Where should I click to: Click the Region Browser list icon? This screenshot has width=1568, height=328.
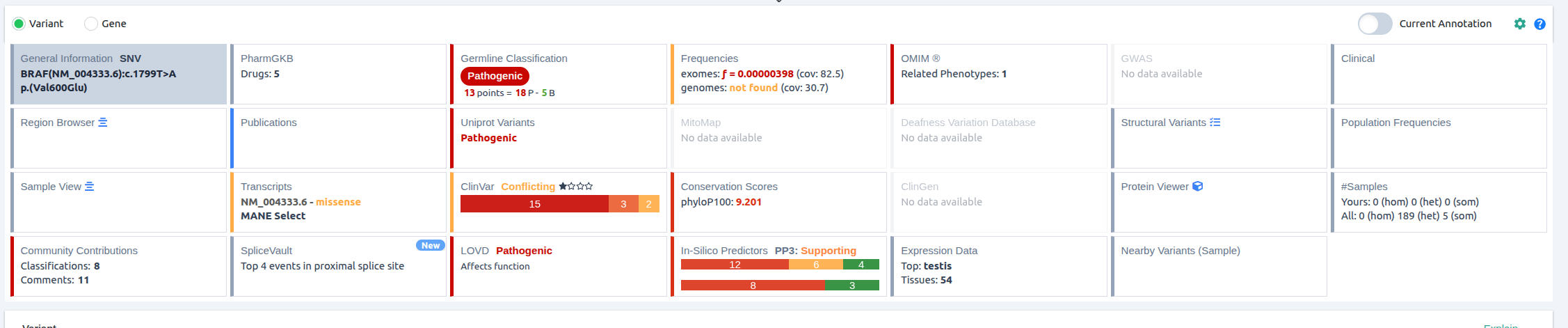[103, 123]
